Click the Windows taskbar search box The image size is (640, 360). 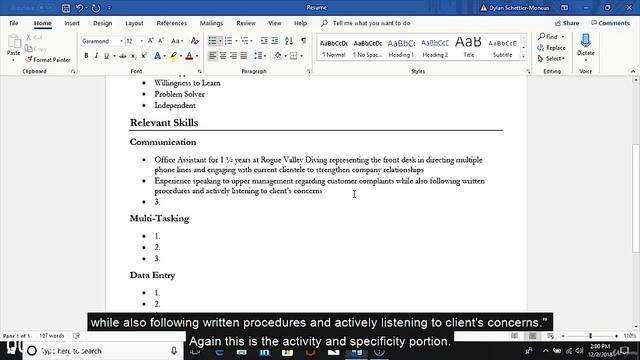[x=102, y=351]
